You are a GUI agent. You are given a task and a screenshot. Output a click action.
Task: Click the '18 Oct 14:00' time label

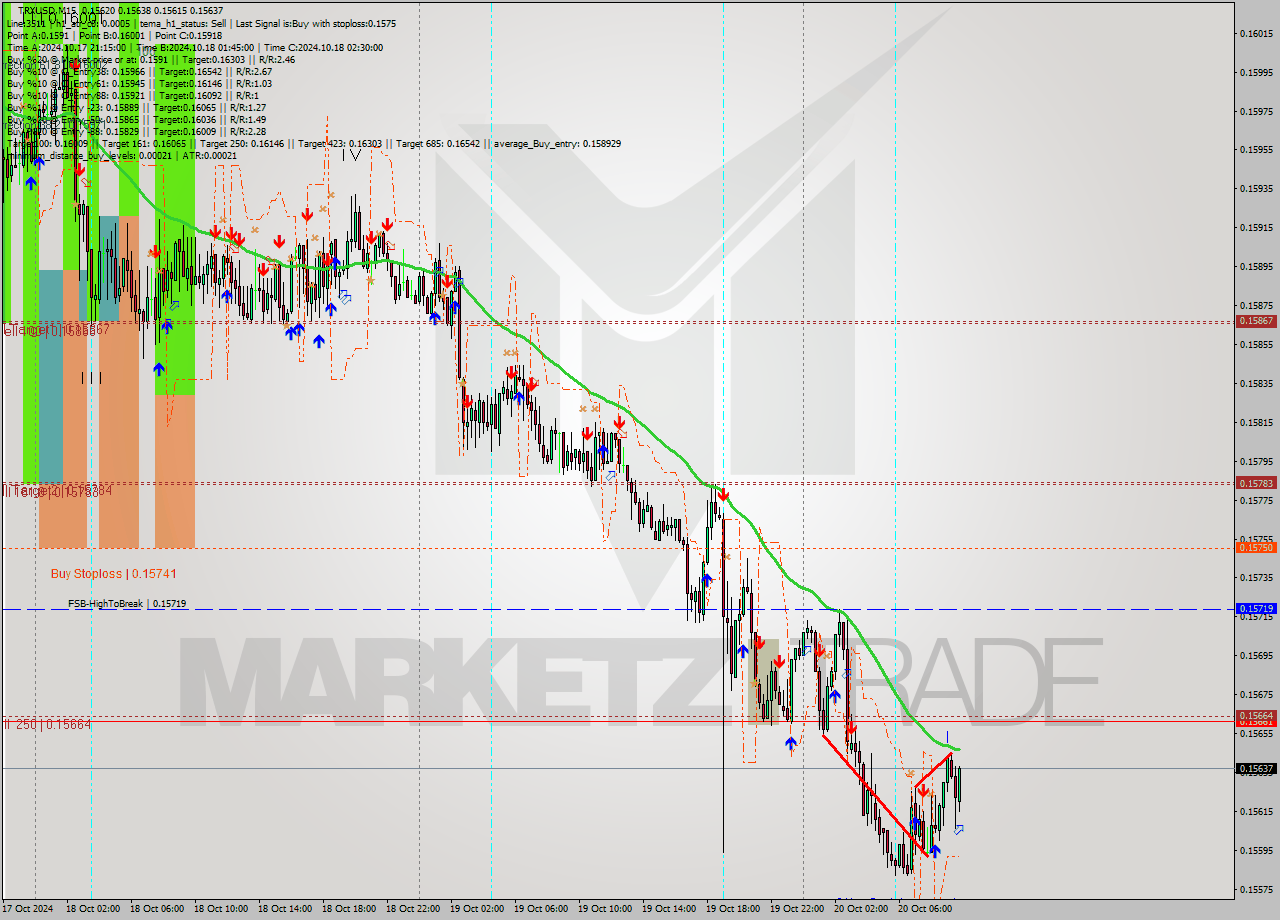coord(285,909)
